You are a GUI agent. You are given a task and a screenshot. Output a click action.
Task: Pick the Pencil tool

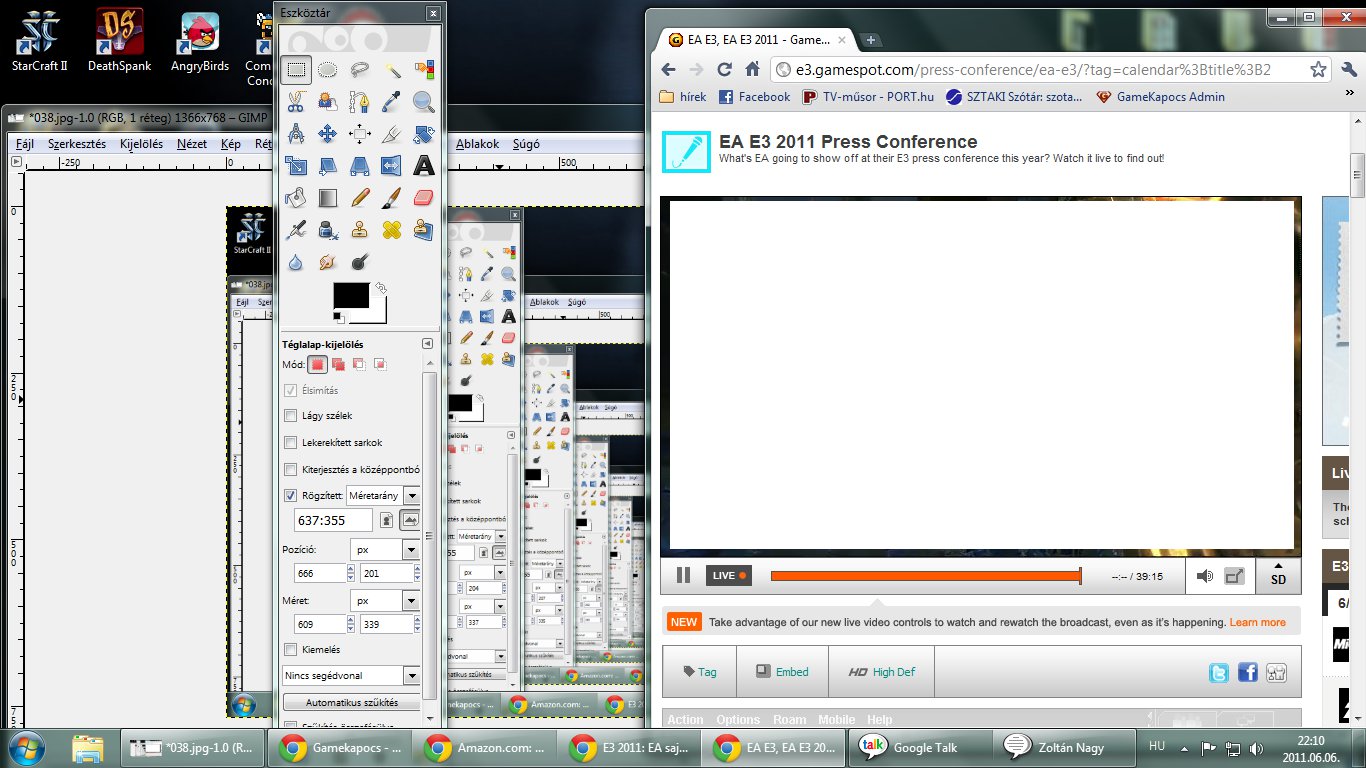pos(360,197)
